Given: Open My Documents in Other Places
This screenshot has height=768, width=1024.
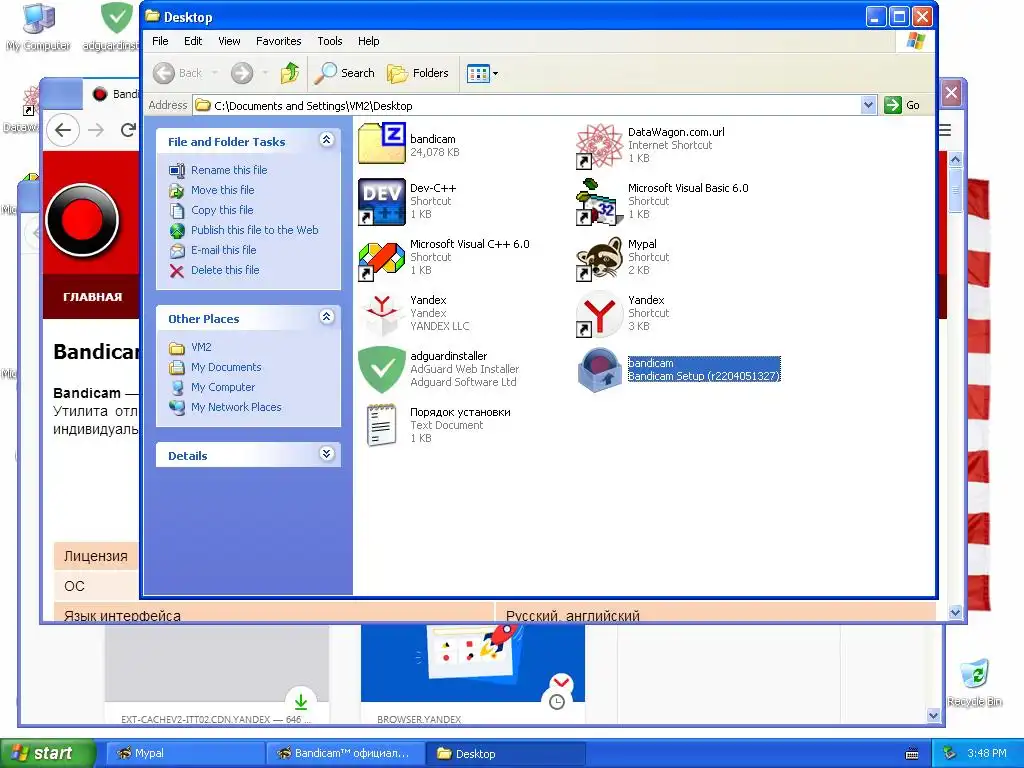Looking at the screenshot, I should pyautogui.click(x=226, y=367).
